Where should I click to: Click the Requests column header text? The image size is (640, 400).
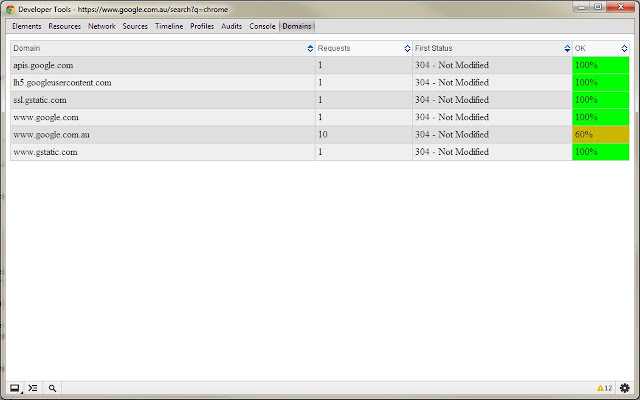(x=334, y=48)
